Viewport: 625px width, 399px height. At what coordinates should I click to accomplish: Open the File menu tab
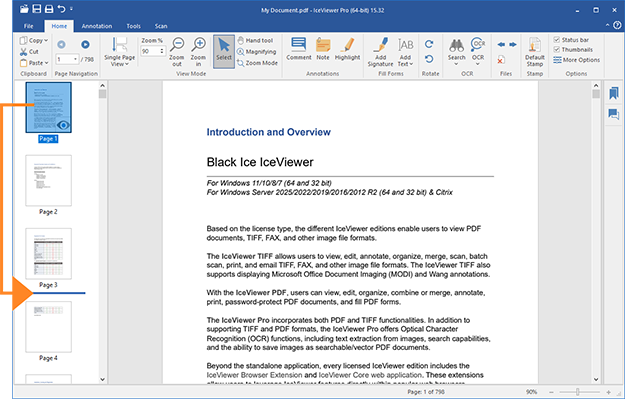coord(29,26)
